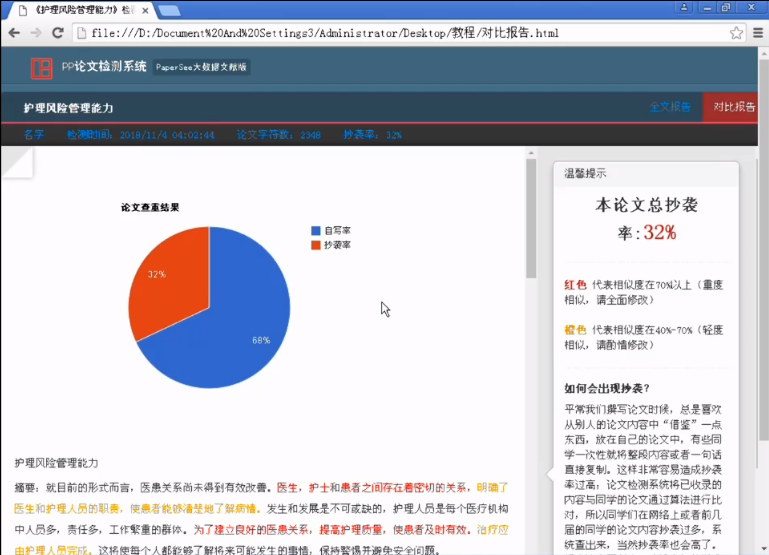Click the report pane scroll up arrow
Screen dimensions: 769x555
[531, 153]
